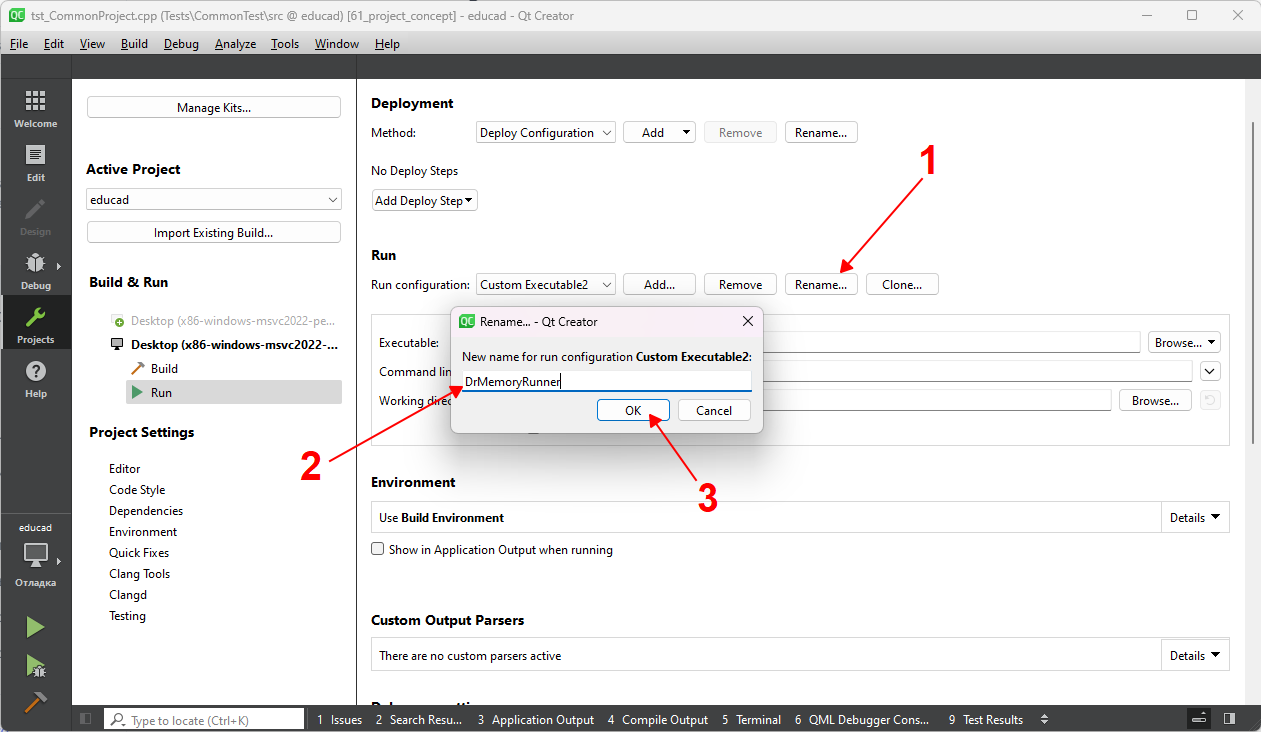The image size is (1261, 732).
Task: Open Code Style project settings
Action: pos(137,489)
